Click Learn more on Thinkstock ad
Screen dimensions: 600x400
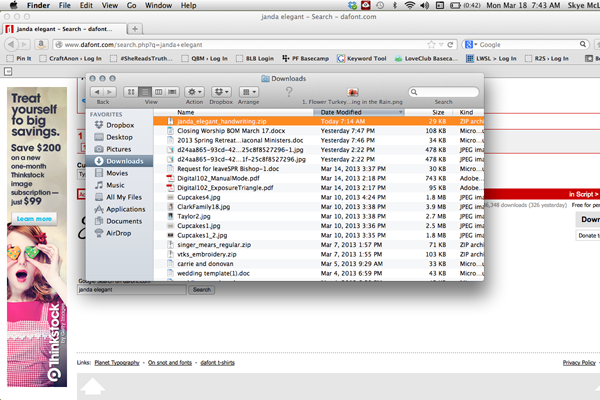(34, 219)
